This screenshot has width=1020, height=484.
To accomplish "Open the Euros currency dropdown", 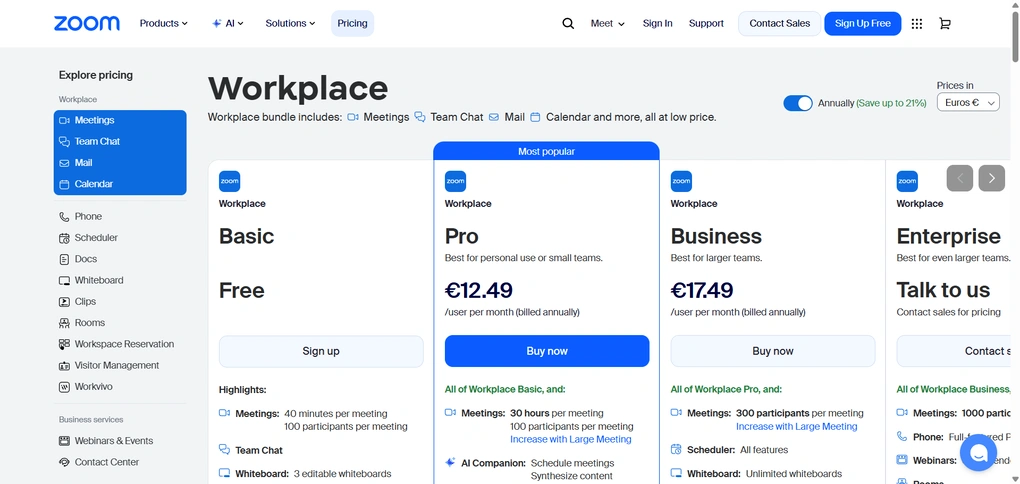I will coord(968,103).
